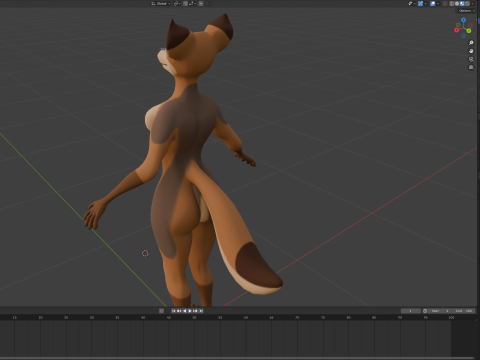
Task: Switch perspective/orthographic view icon
Action: [471, 67]
